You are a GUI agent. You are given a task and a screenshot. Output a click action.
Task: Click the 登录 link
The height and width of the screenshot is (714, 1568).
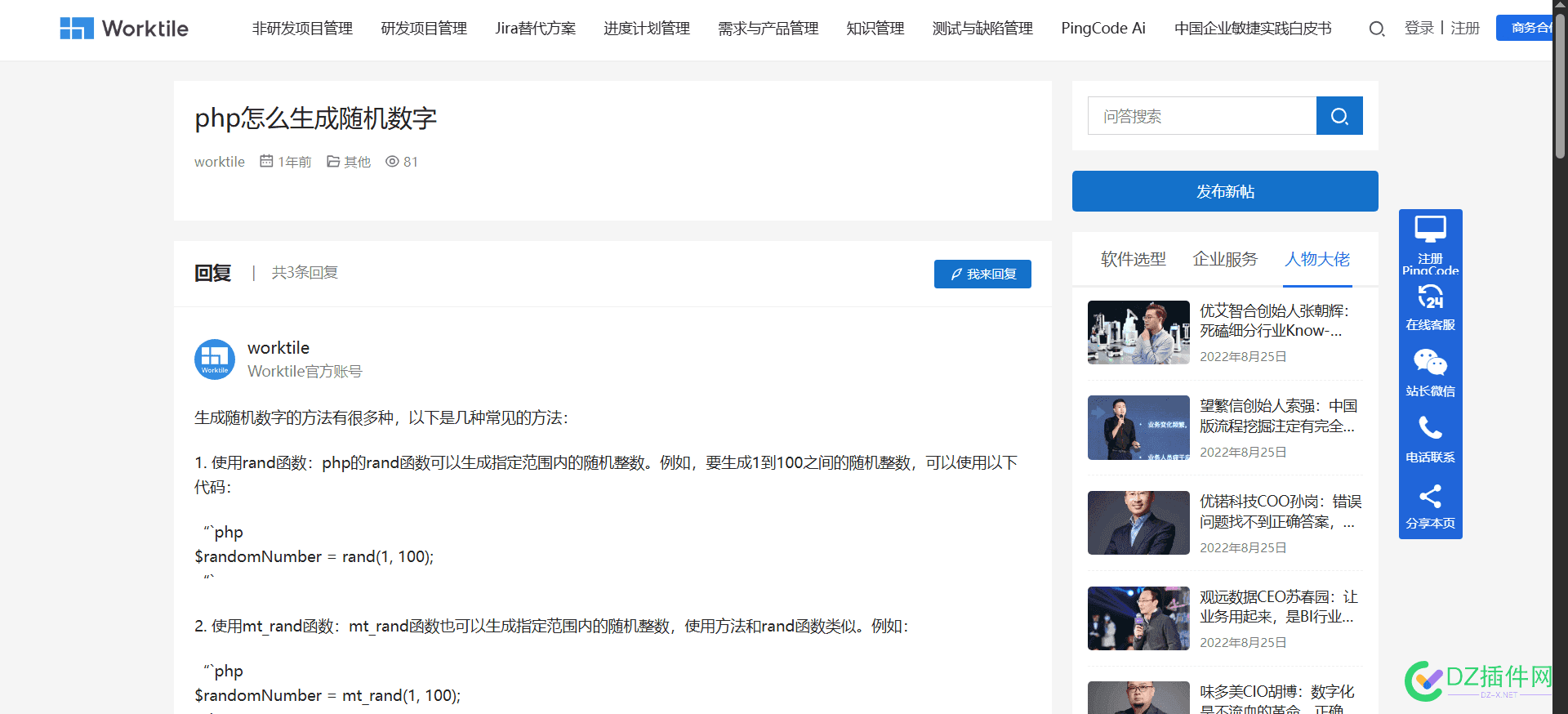pyautogui.click(x=1419, y=29)
